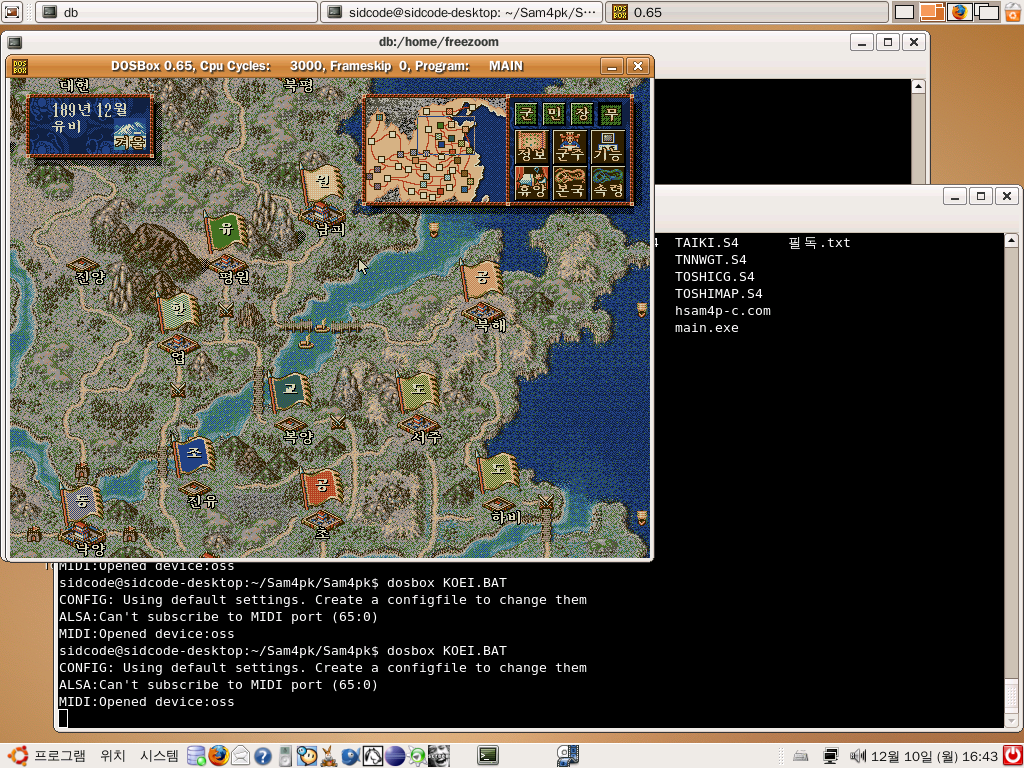Select the 동 flag above 낙양
The image size is (1024, 768).
[x=82, y=503]
